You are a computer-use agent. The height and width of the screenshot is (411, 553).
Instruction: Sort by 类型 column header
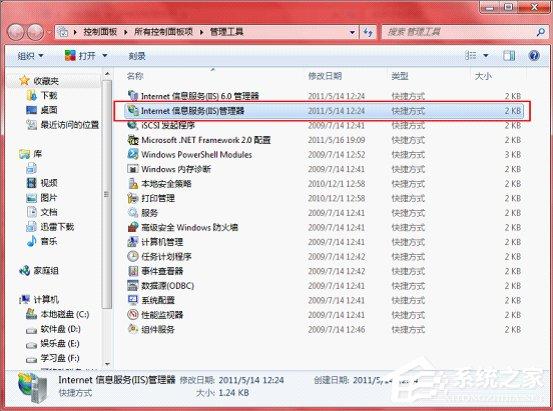coord(400,76)
